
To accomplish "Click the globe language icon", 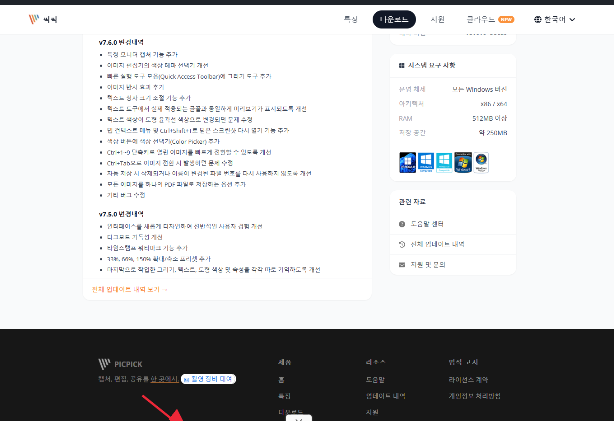I will point(538,19).
